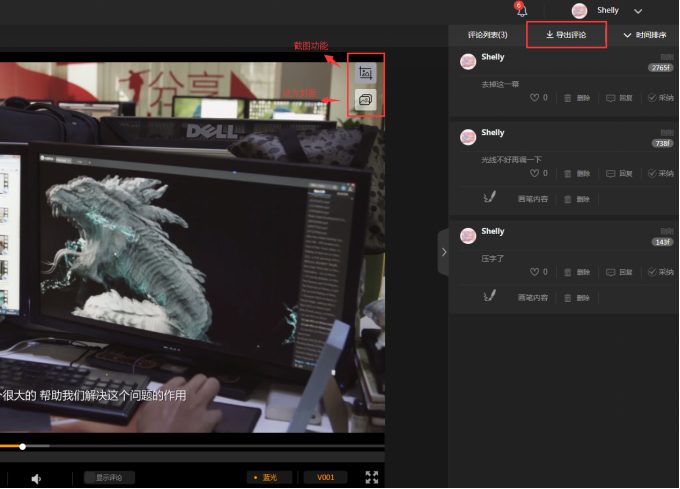The height and width of the screenshot is (489, 680).
Task: Toggle 采纳 on the 738f comment
Action: 660,174
